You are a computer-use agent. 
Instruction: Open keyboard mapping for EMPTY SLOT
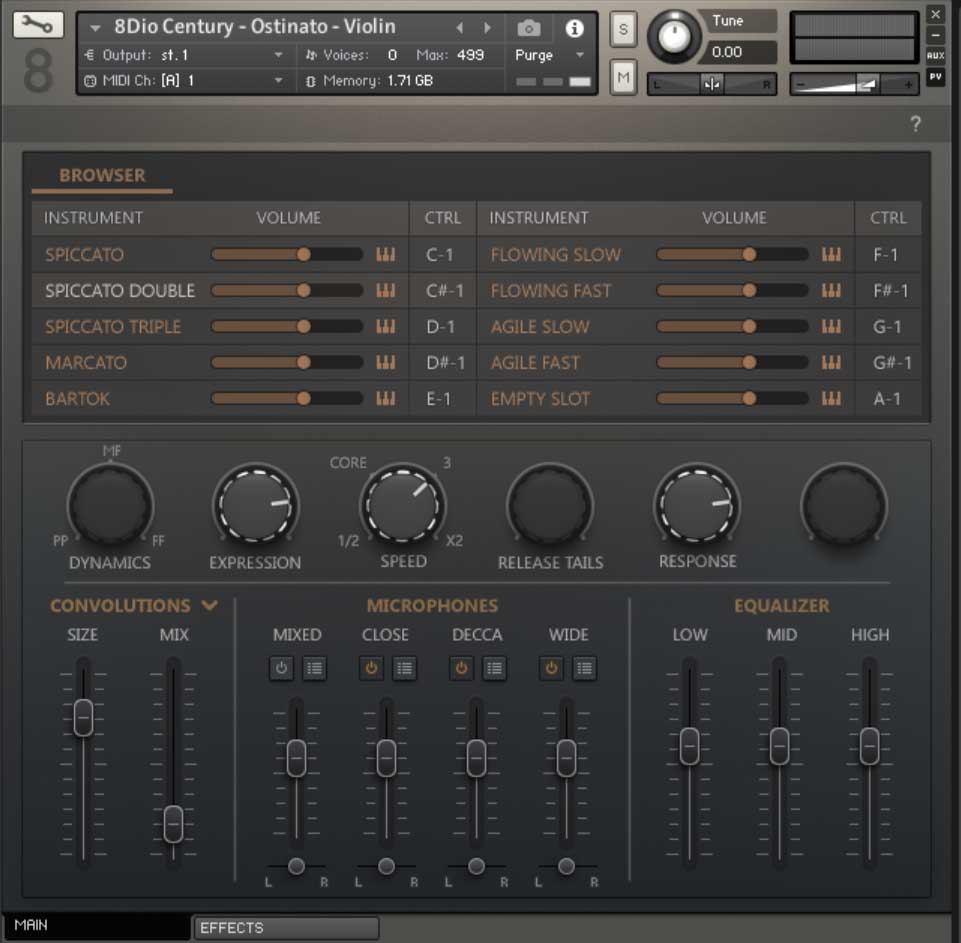click(831, 399)
